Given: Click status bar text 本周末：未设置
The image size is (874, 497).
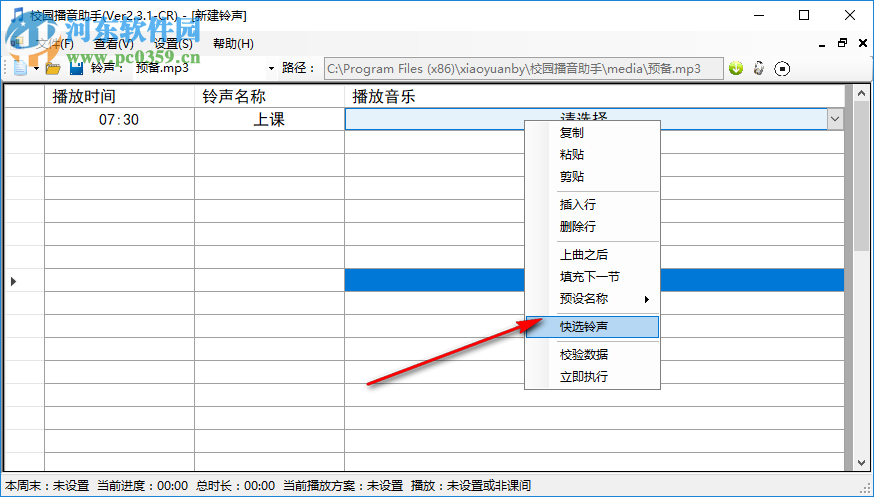Looking at the screenshot, I should click(47, 486).
